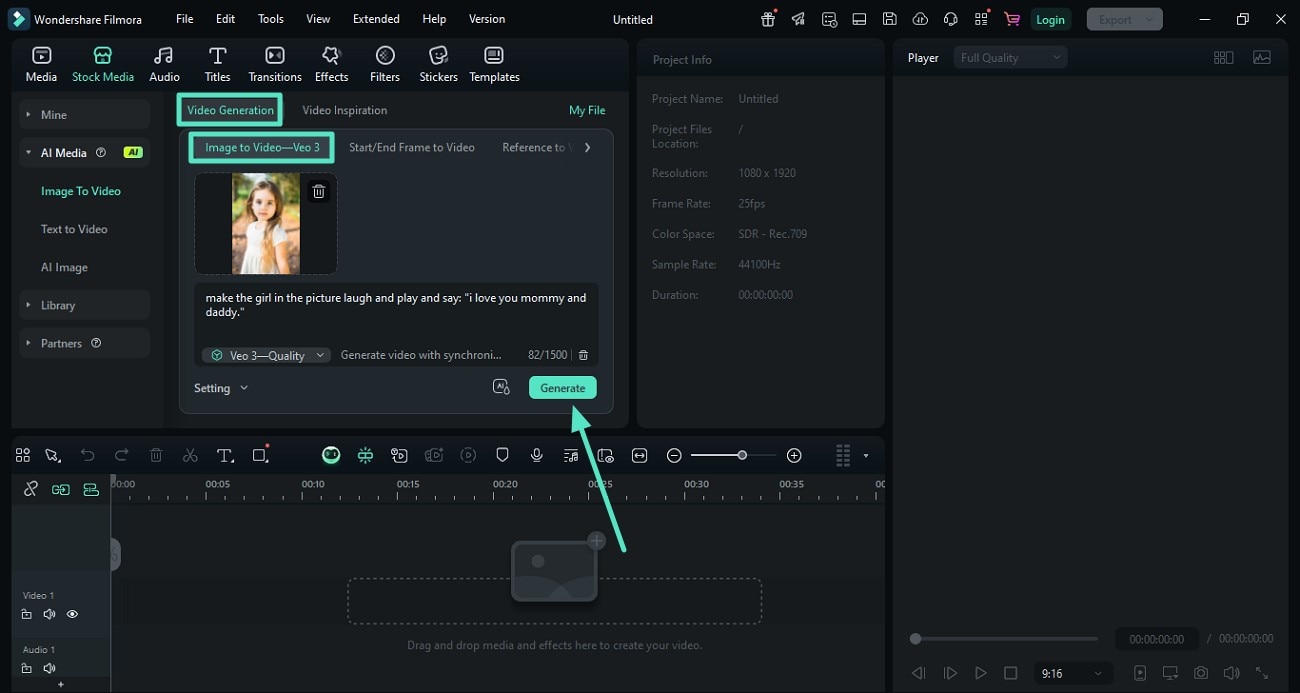The image size is (1300, 693).
Task: Open the Tools menu
Action: [271, 19]
